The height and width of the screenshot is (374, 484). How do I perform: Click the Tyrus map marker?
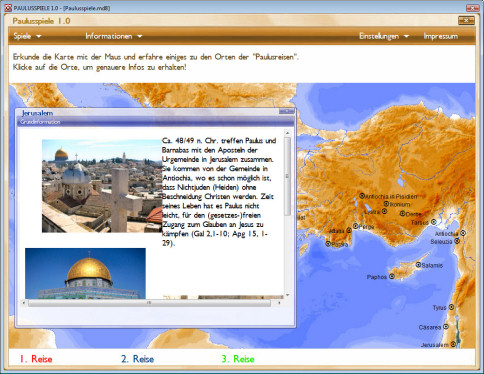451,307
